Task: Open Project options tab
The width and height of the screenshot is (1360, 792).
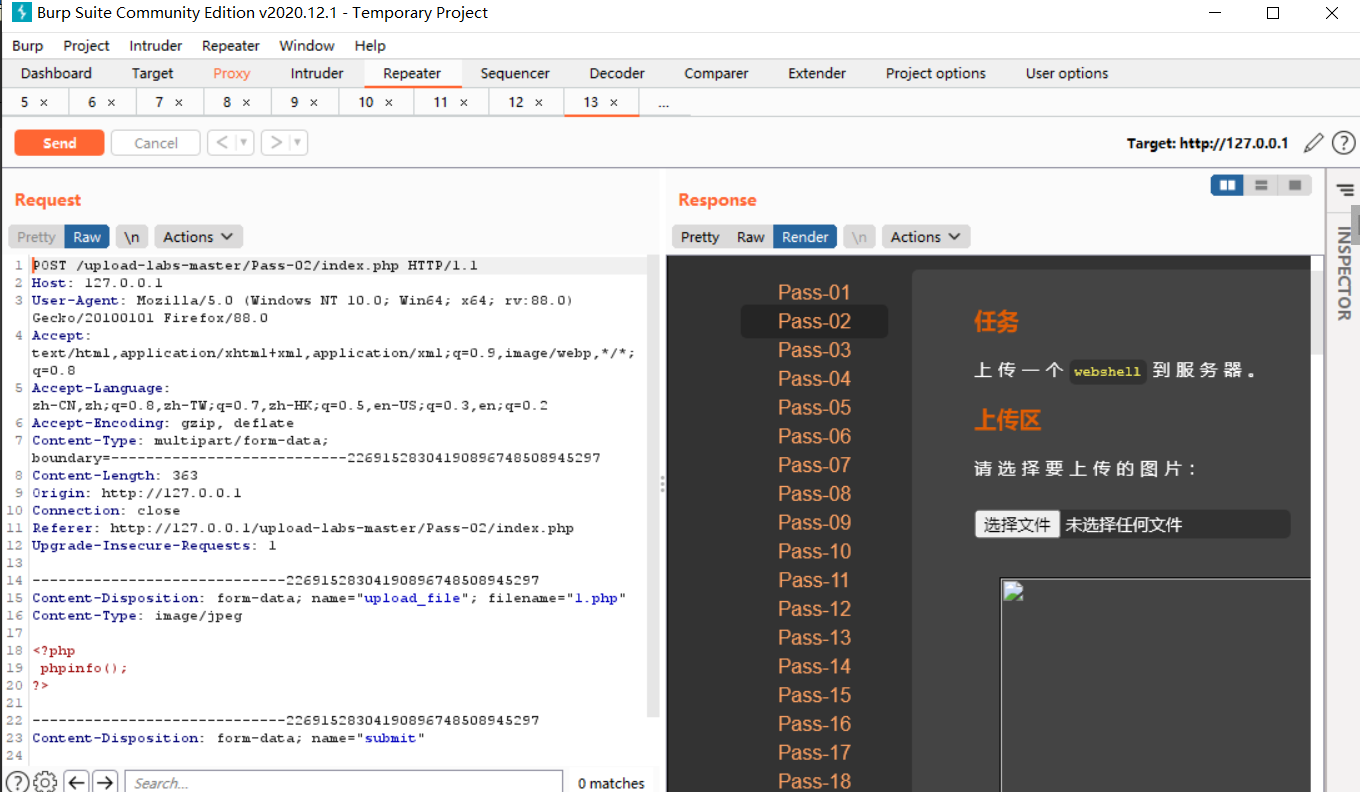Action: 936,73
